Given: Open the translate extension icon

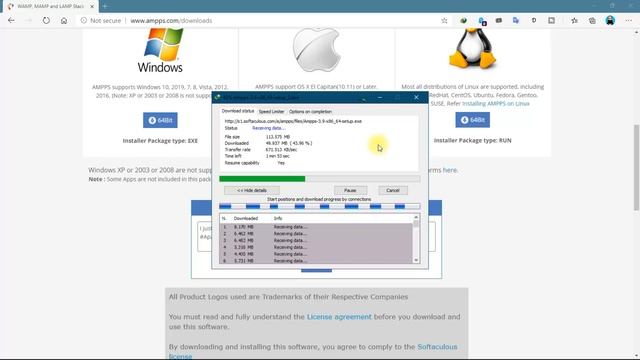Looking at the screenshot, I should tap(516, 20).
